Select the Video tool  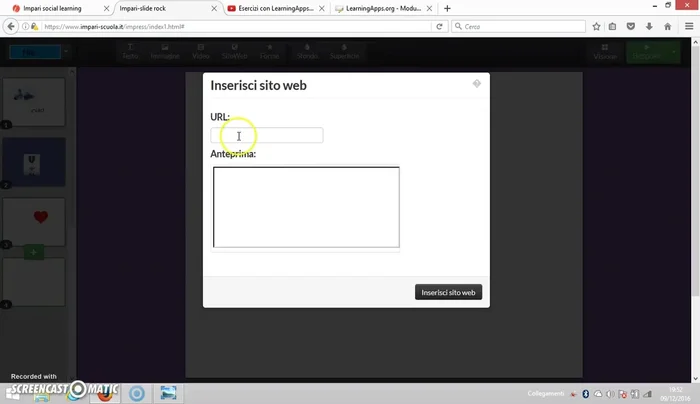[200, 51]
